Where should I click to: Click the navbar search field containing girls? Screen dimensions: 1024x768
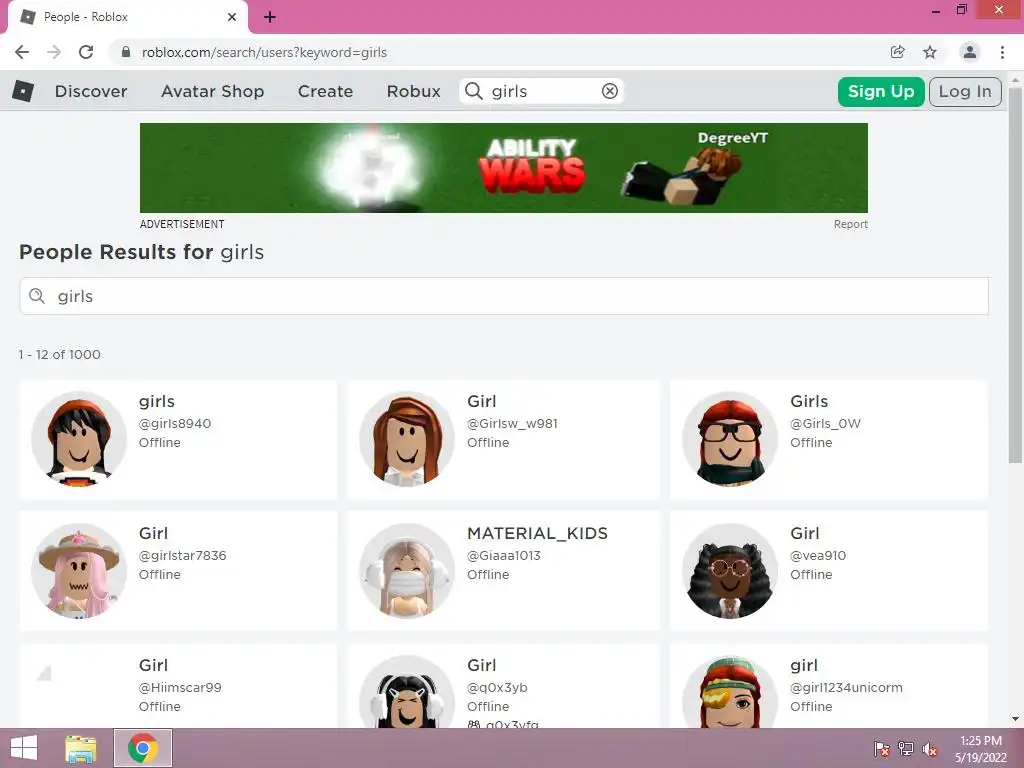[542, 91]
